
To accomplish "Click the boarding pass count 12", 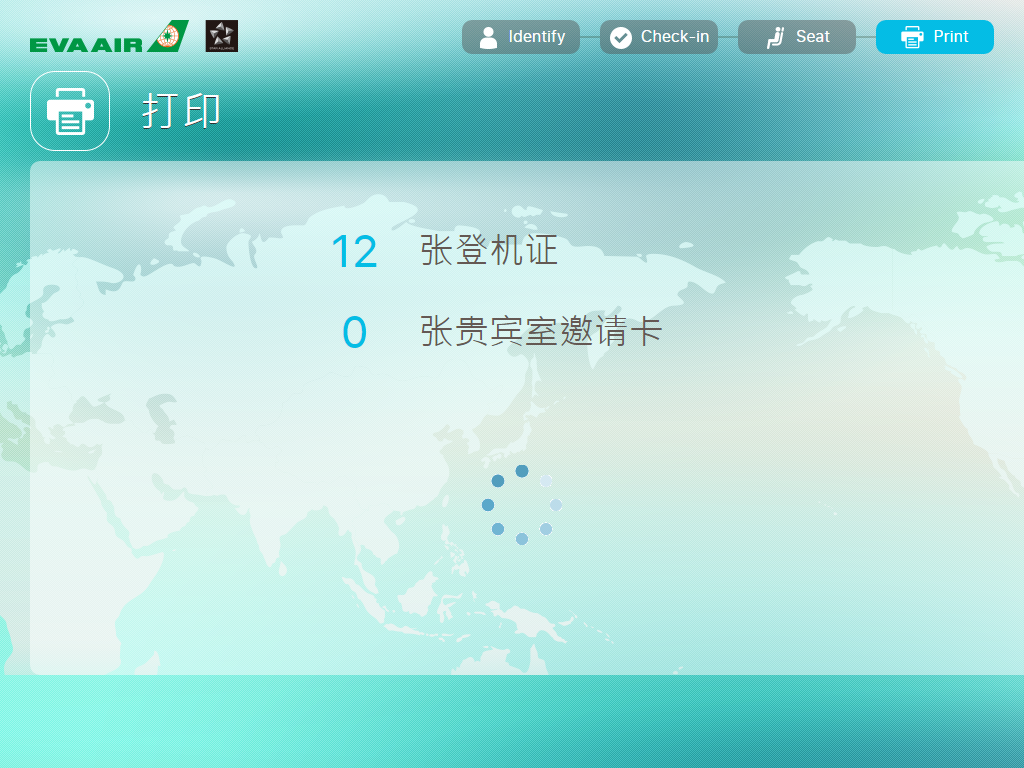I will pos(355,251).
